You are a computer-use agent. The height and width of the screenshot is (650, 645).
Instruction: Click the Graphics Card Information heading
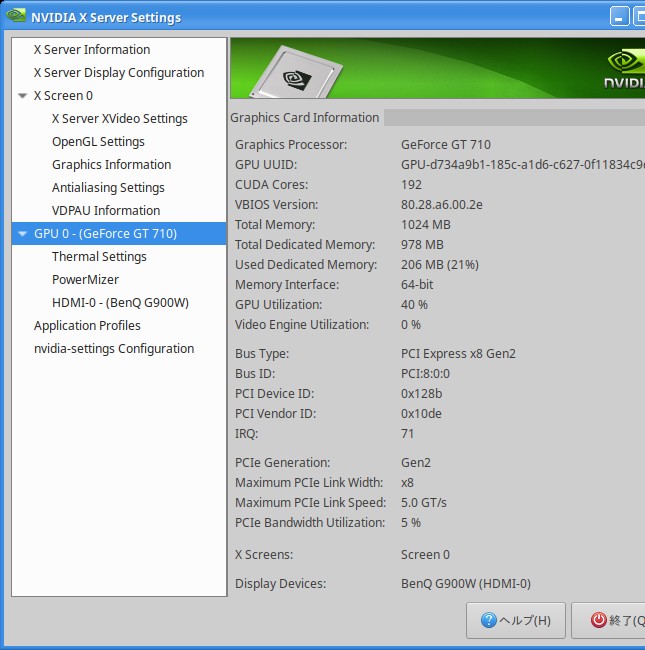(x=305, y=118)
